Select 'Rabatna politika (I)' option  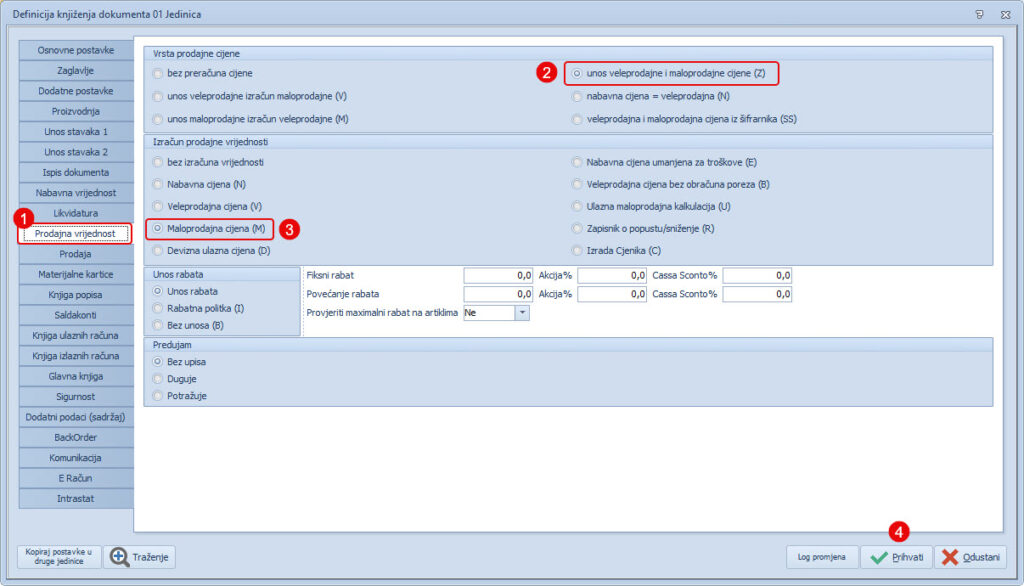coord(157,308)
